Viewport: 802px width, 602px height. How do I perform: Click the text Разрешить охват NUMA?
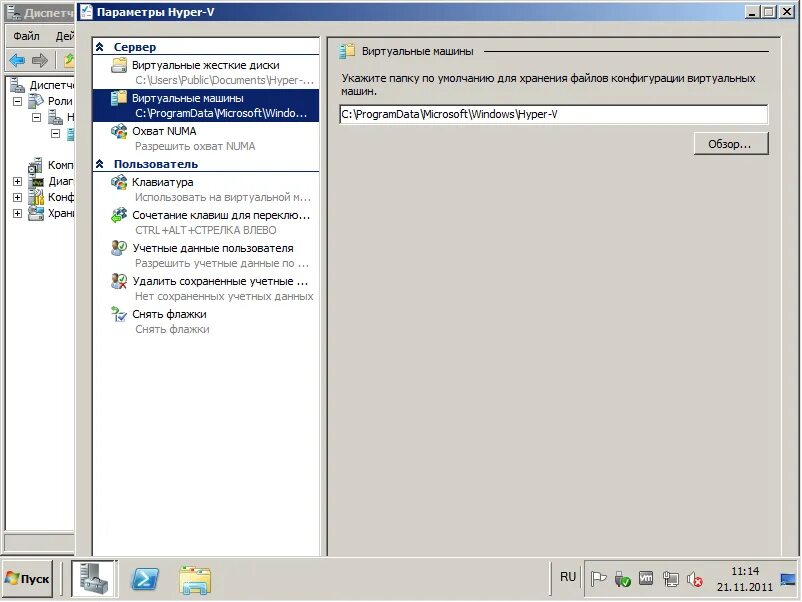pyautogui.click(x=195, y=146)
